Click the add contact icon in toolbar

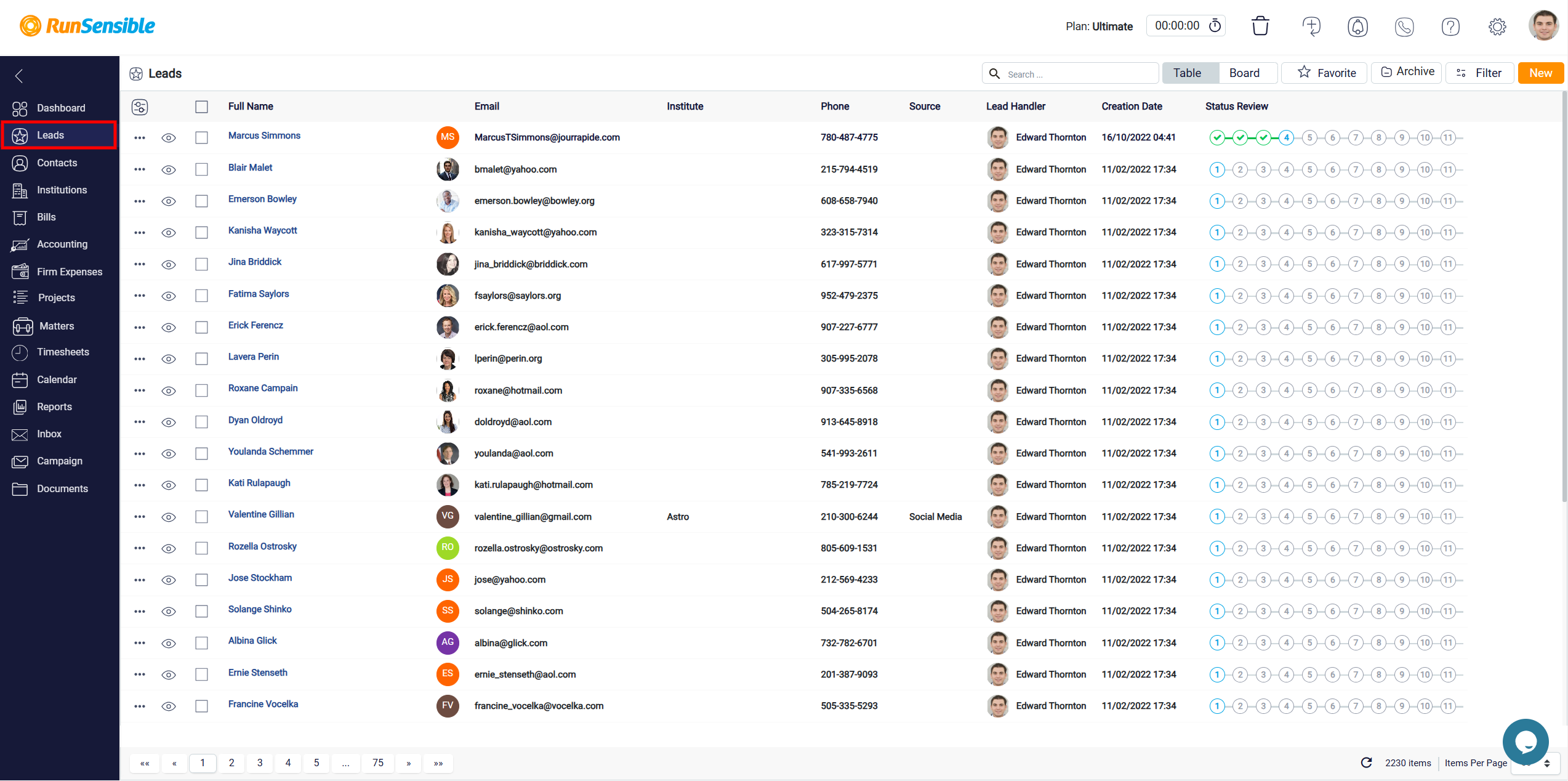click(1312, 26)
